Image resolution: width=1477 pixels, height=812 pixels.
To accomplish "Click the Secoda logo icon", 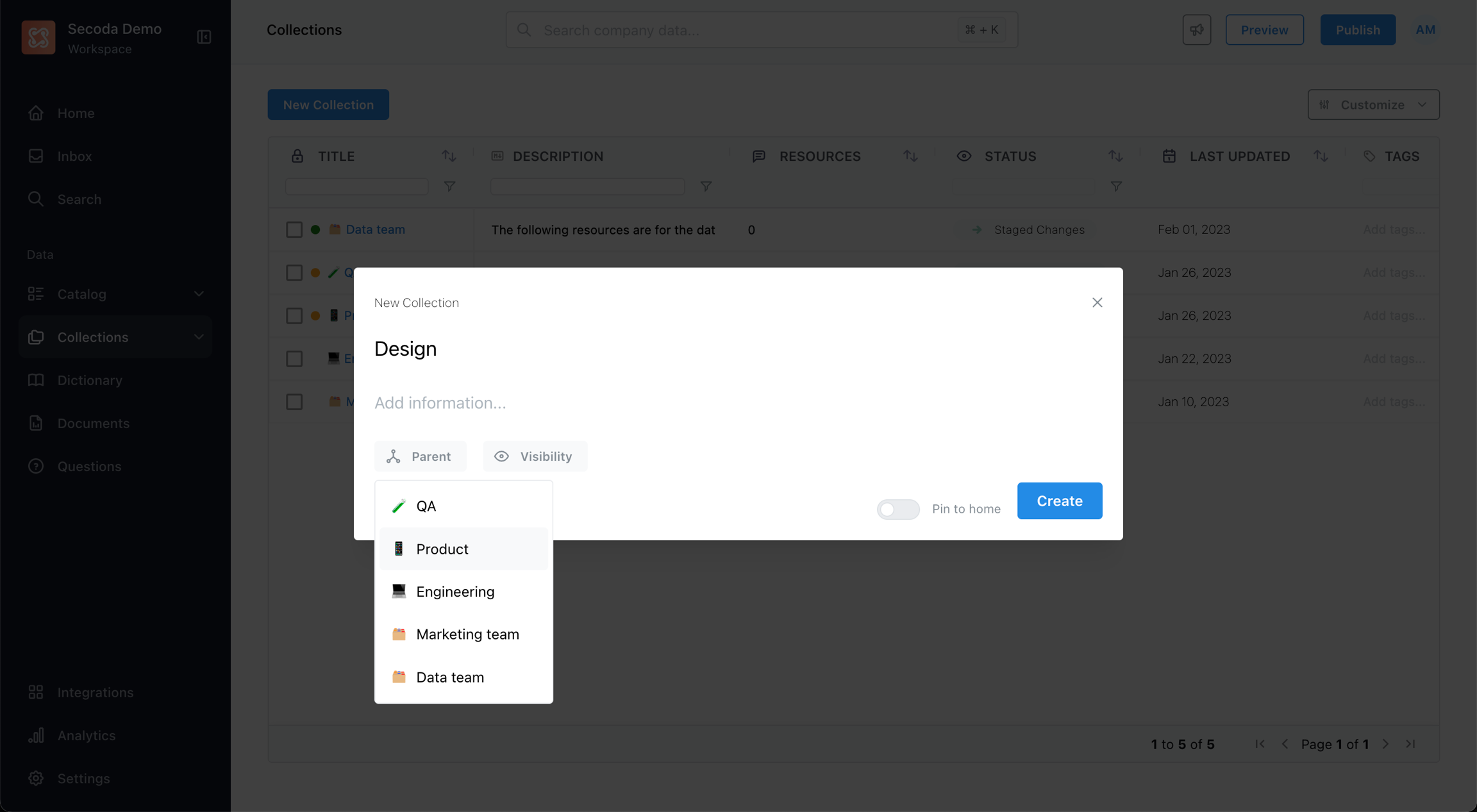I will (x=38, y=37).
